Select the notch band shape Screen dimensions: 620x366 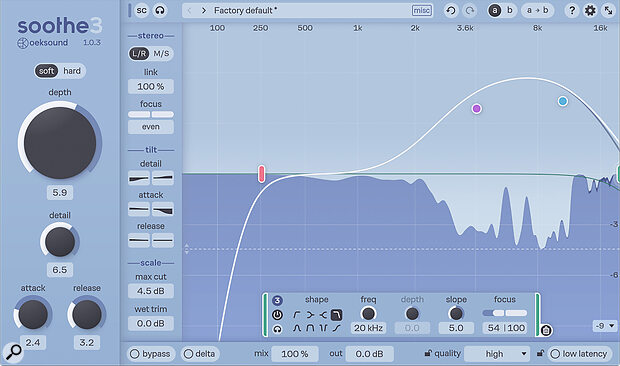click(323, 328)
